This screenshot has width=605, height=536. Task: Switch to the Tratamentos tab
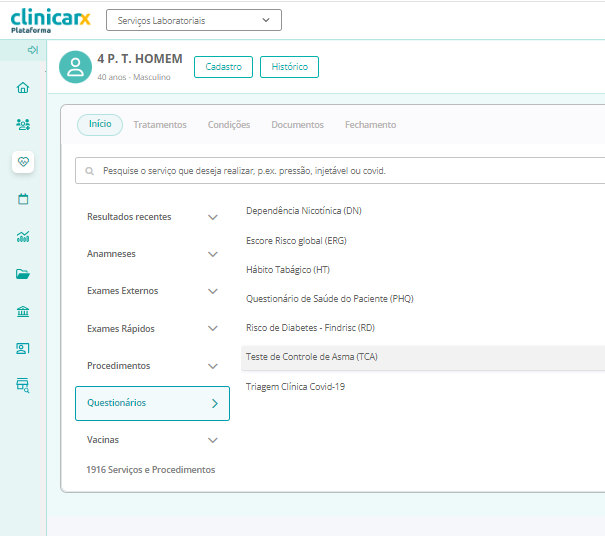point(160,125)
